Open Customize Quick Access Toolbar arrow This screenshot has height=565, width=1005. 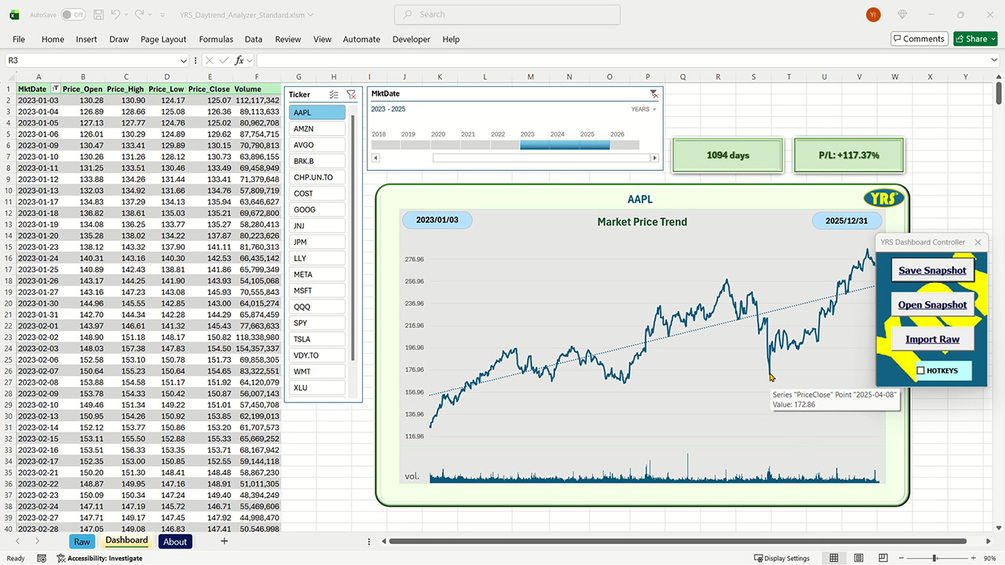162,15
